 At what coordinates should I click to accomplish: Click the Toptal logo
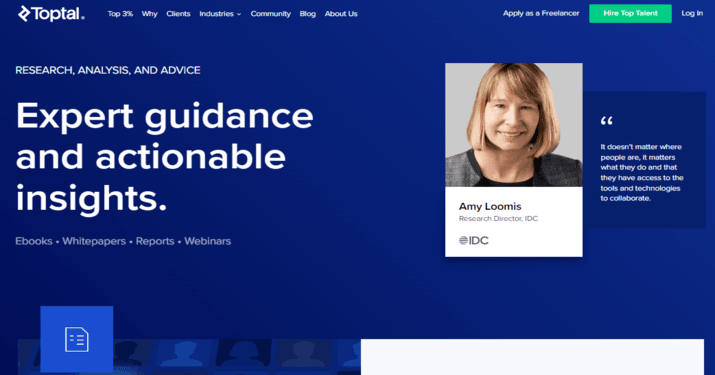51,14
